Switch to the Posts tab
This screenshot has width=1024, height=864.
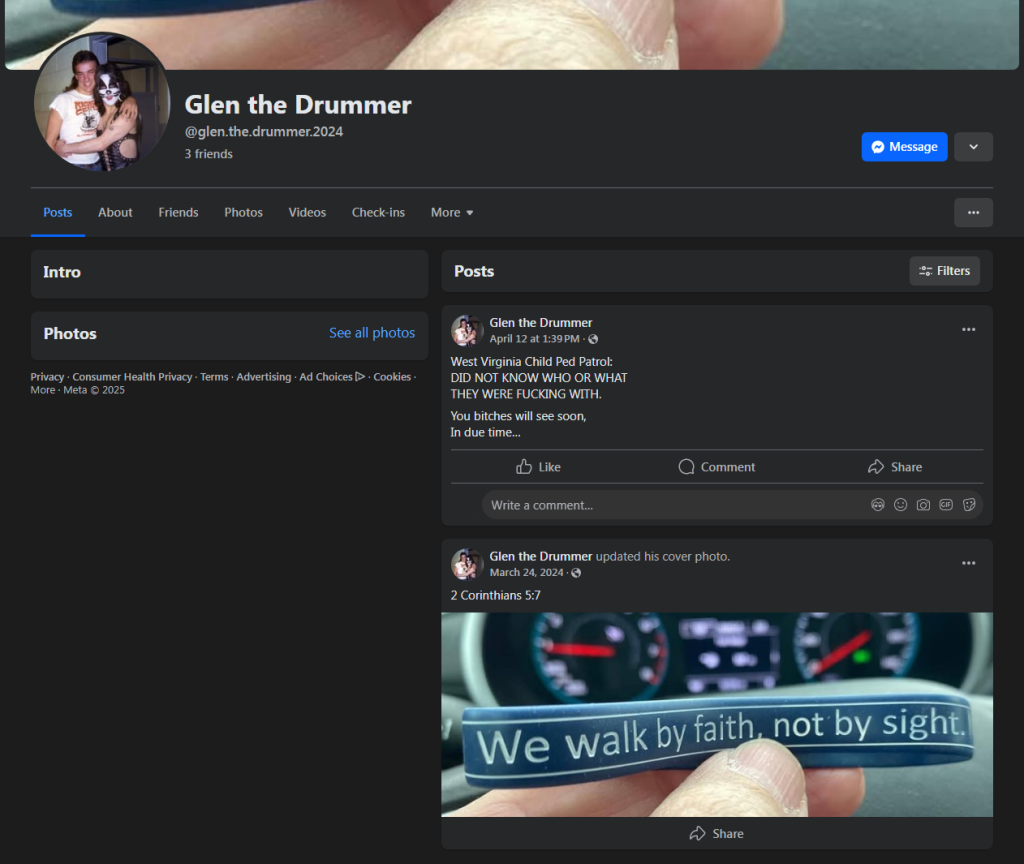57,212
